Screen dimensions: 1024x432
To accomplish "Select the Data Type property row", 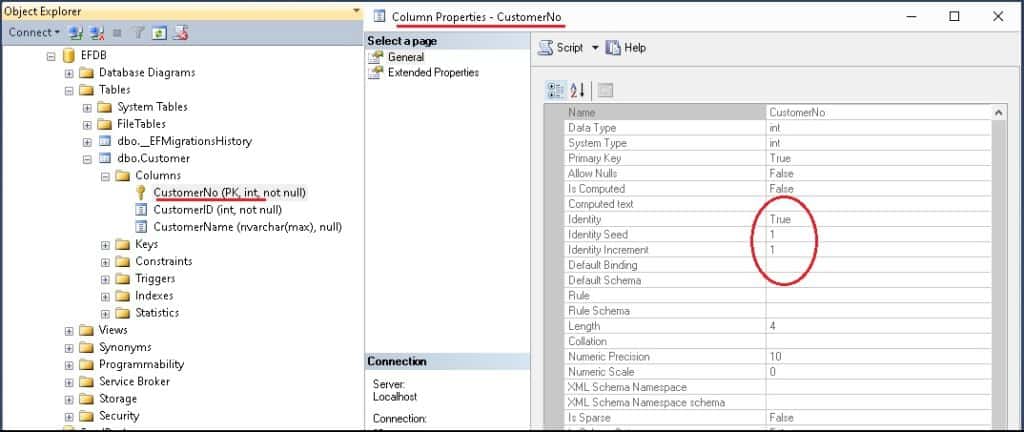I will (x=777, y=128).
